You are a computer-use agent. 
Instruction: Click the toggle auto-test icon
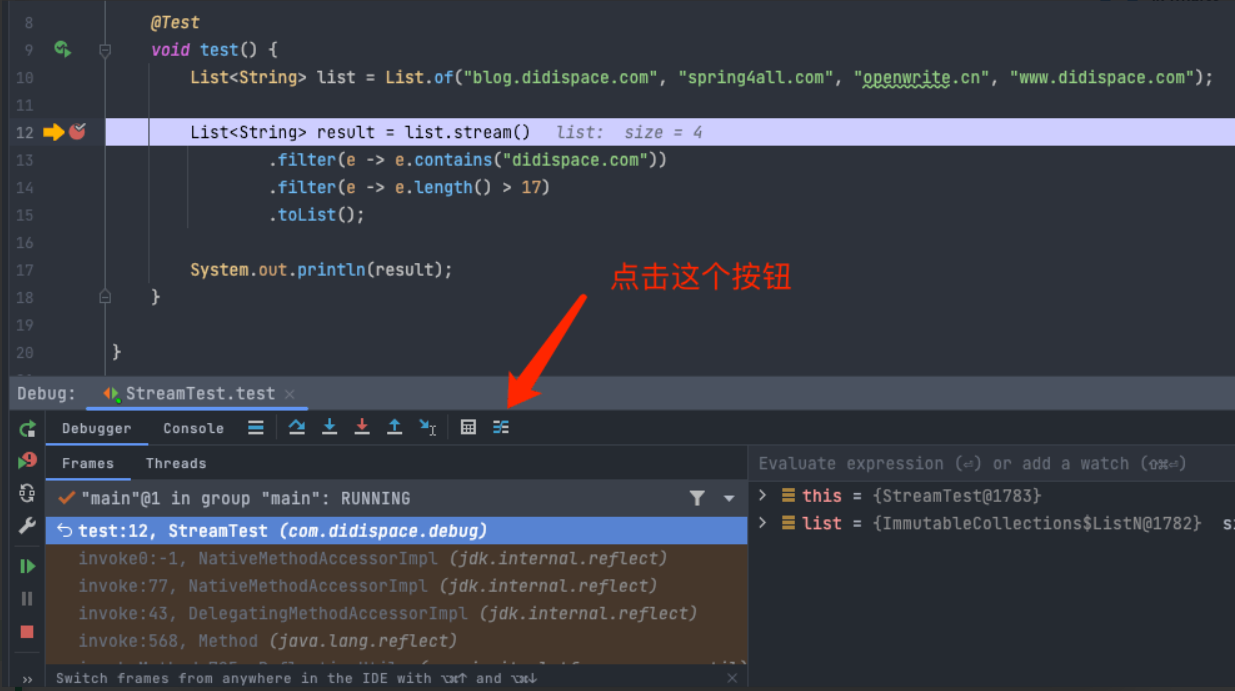coord(28,493)
